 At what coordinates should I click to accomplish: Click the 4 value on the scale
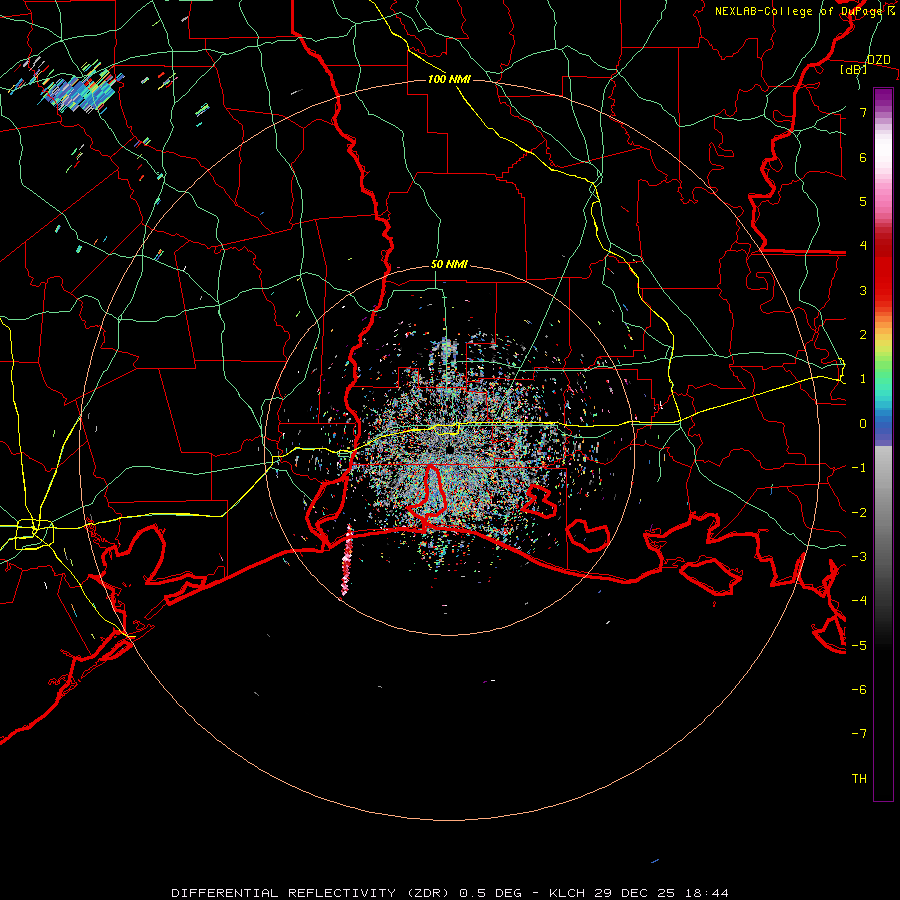tap(863, 246)
